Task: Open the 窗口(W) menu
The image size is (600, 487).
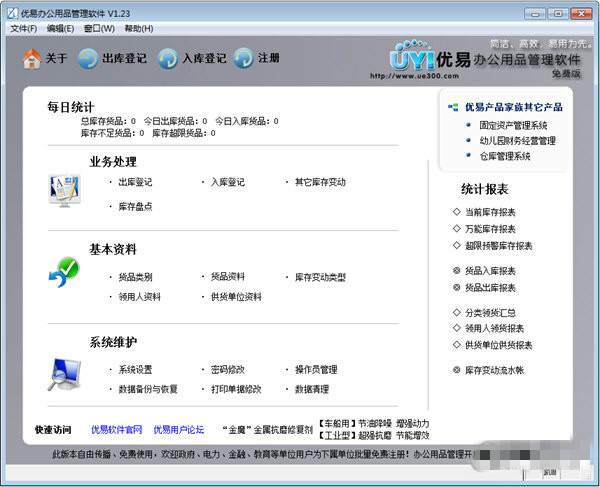Action: click(x=100, y=29)
